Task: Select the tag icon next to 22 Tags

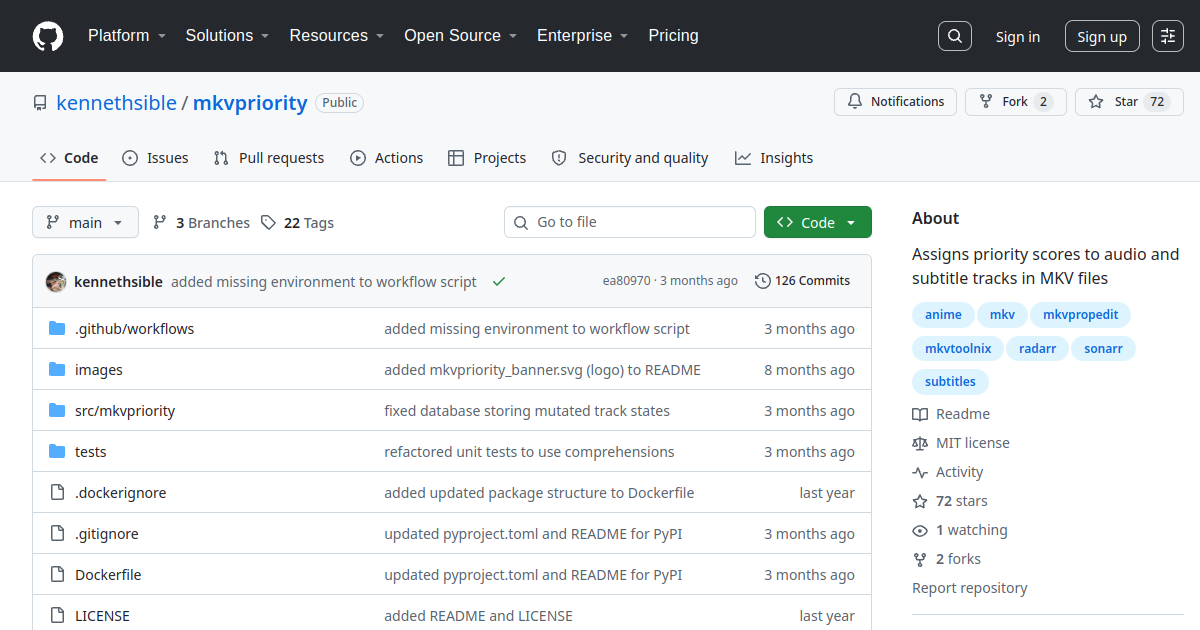Action: coord(268,222)
